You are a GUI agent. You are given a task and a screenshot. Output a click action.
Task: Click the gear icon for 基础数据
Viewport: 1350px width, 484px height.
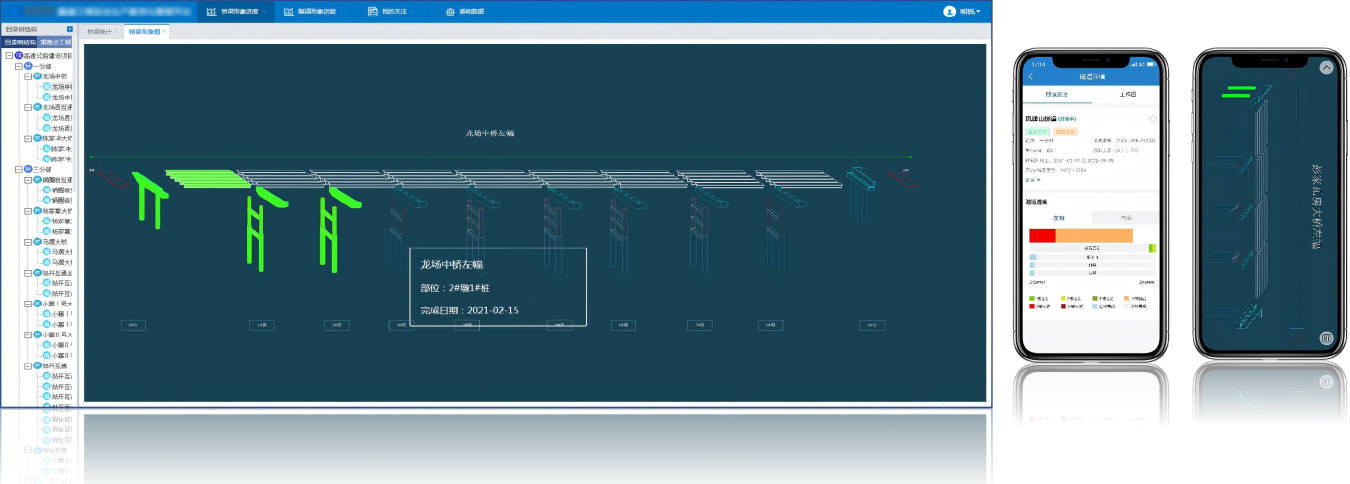(x=449, y=12)
